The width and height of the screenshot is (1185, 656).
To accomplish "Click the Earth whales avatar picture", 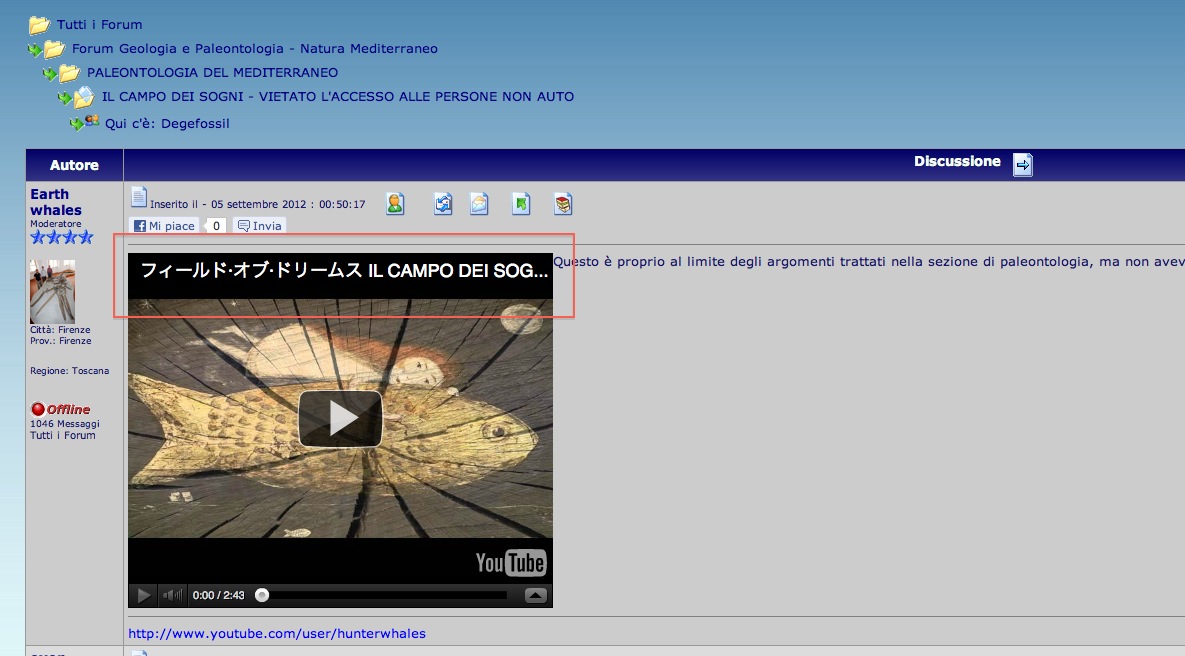I will (x=52, y=292).
